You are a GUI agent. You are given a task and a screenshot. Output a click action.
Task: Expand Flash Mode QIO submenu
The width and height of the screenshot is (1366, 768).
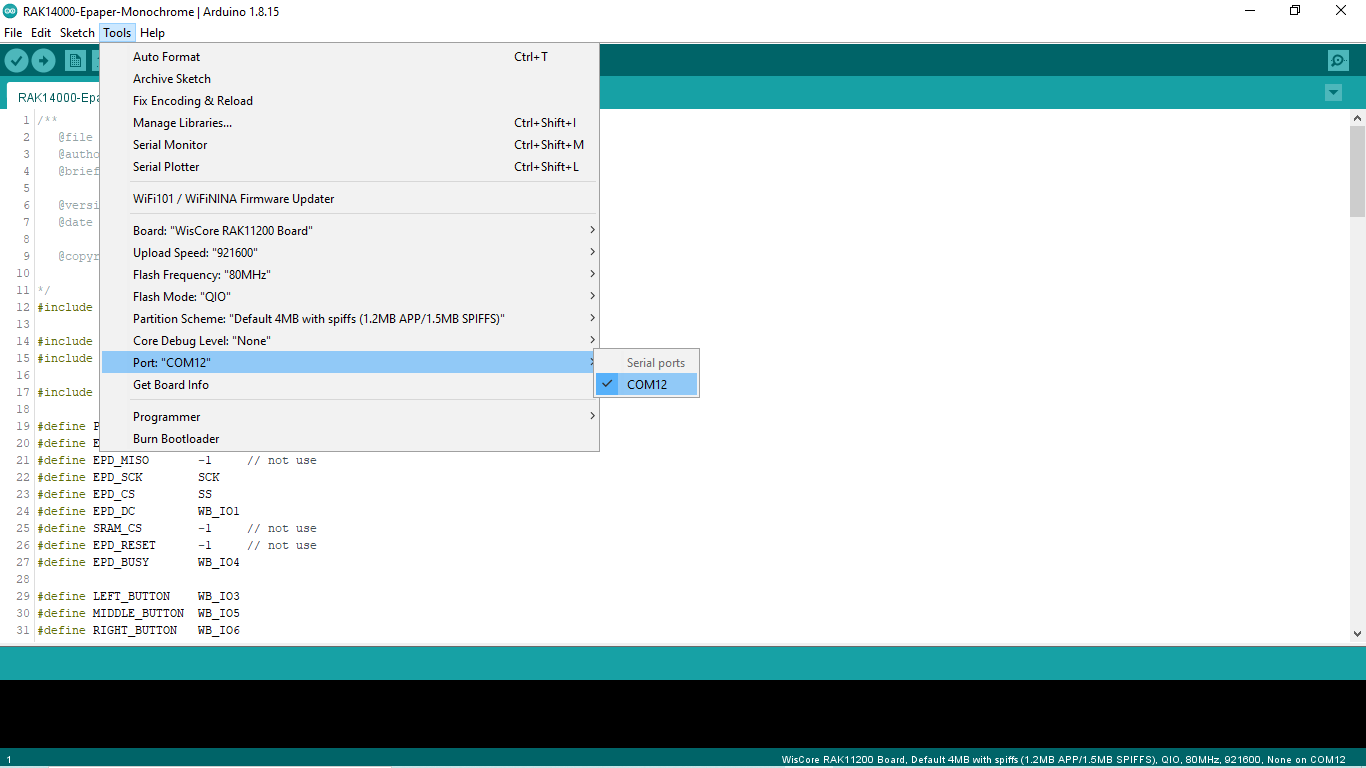coord(350,297)
